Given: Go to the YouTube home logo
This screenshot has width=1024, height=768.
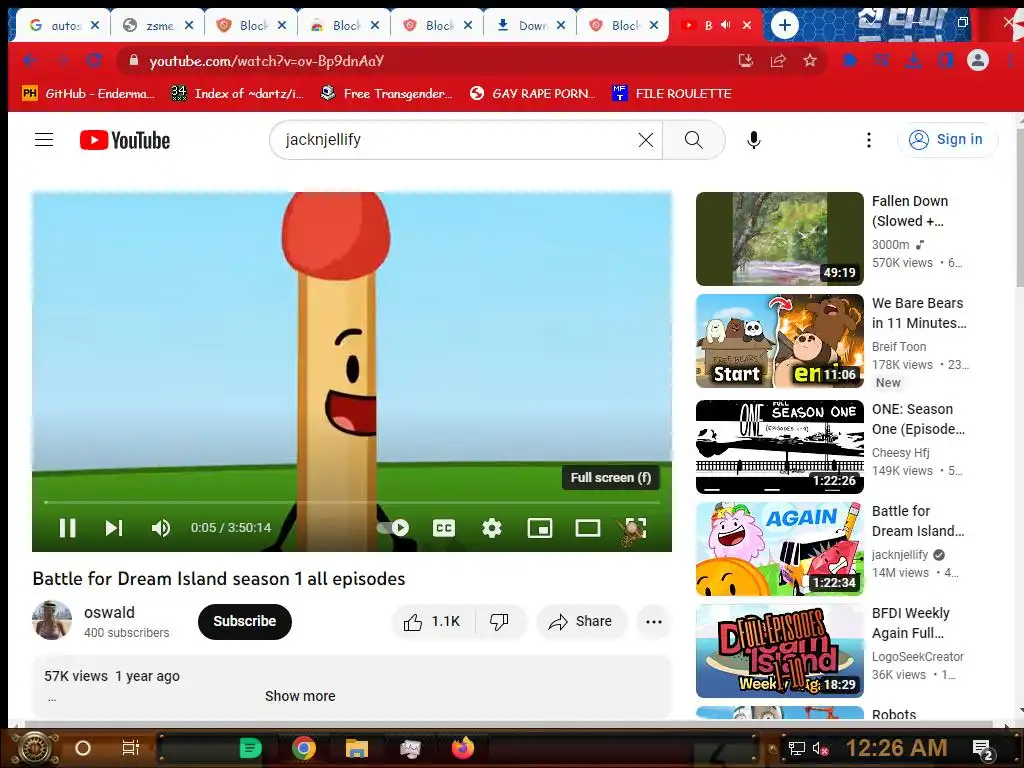Looking at the screenshot, I should point(125,140).
